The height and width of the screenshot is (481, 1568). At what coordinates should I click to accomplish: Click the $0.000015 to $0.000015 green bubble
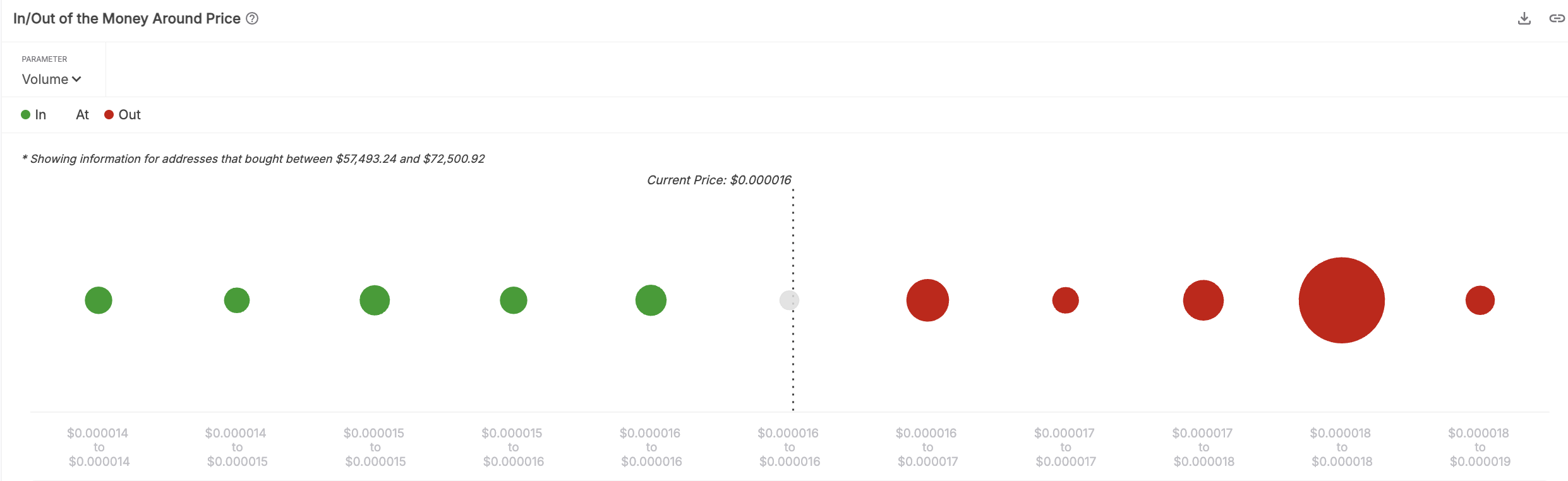click(375, 300)
